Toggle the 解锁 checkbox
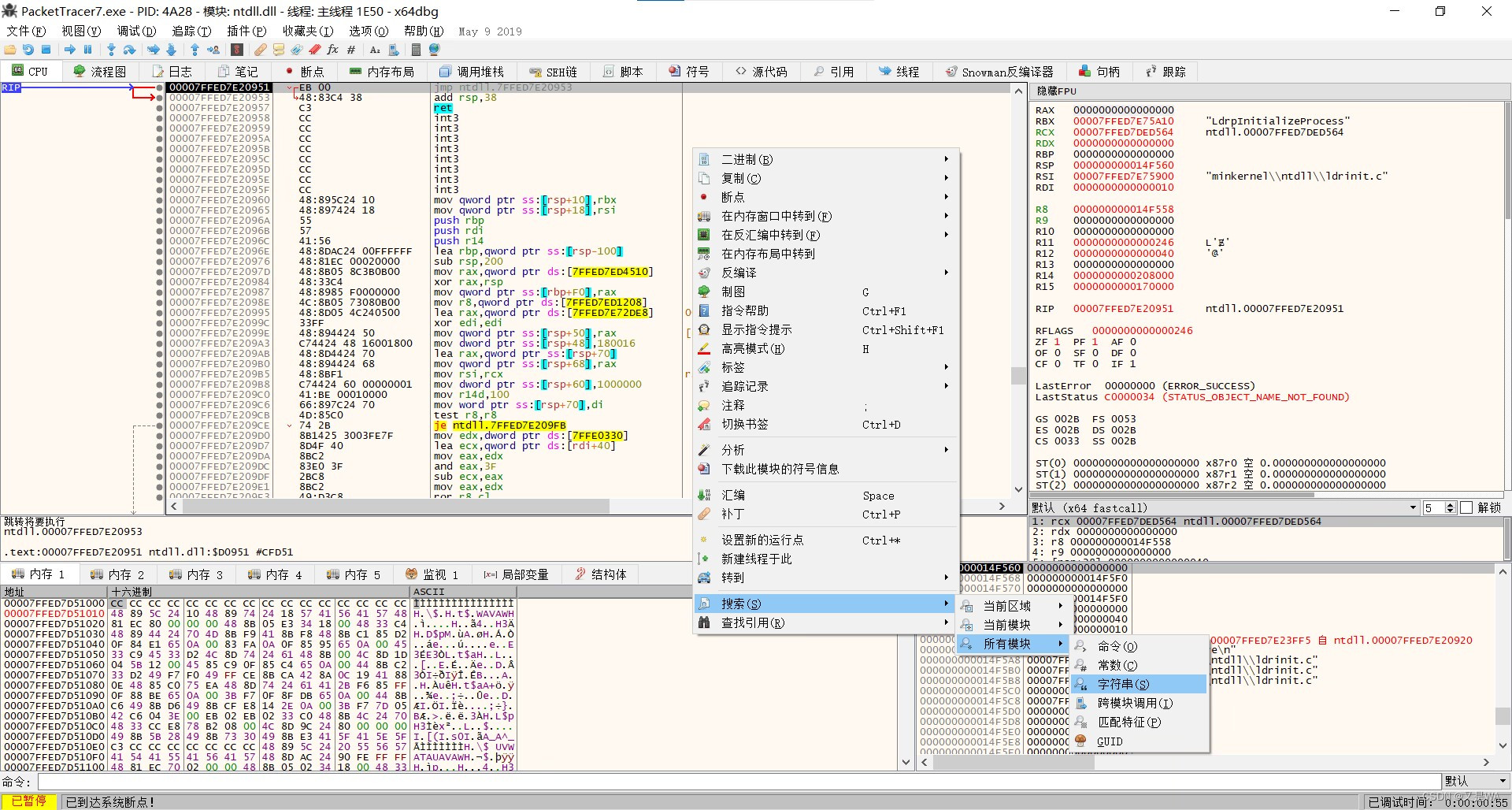The image size is (1512, 810). (1466, 507)
